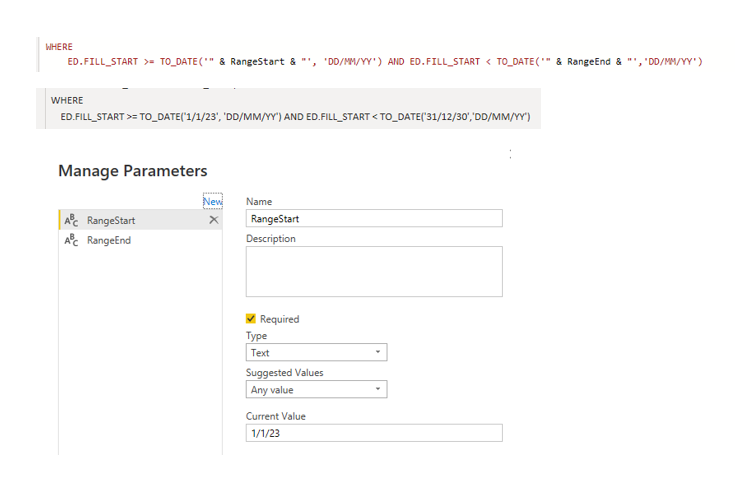The height and width of the screenshot is (500, 735).
Task: Delete RangeStart with the X icon
Action: coord(214,220)
